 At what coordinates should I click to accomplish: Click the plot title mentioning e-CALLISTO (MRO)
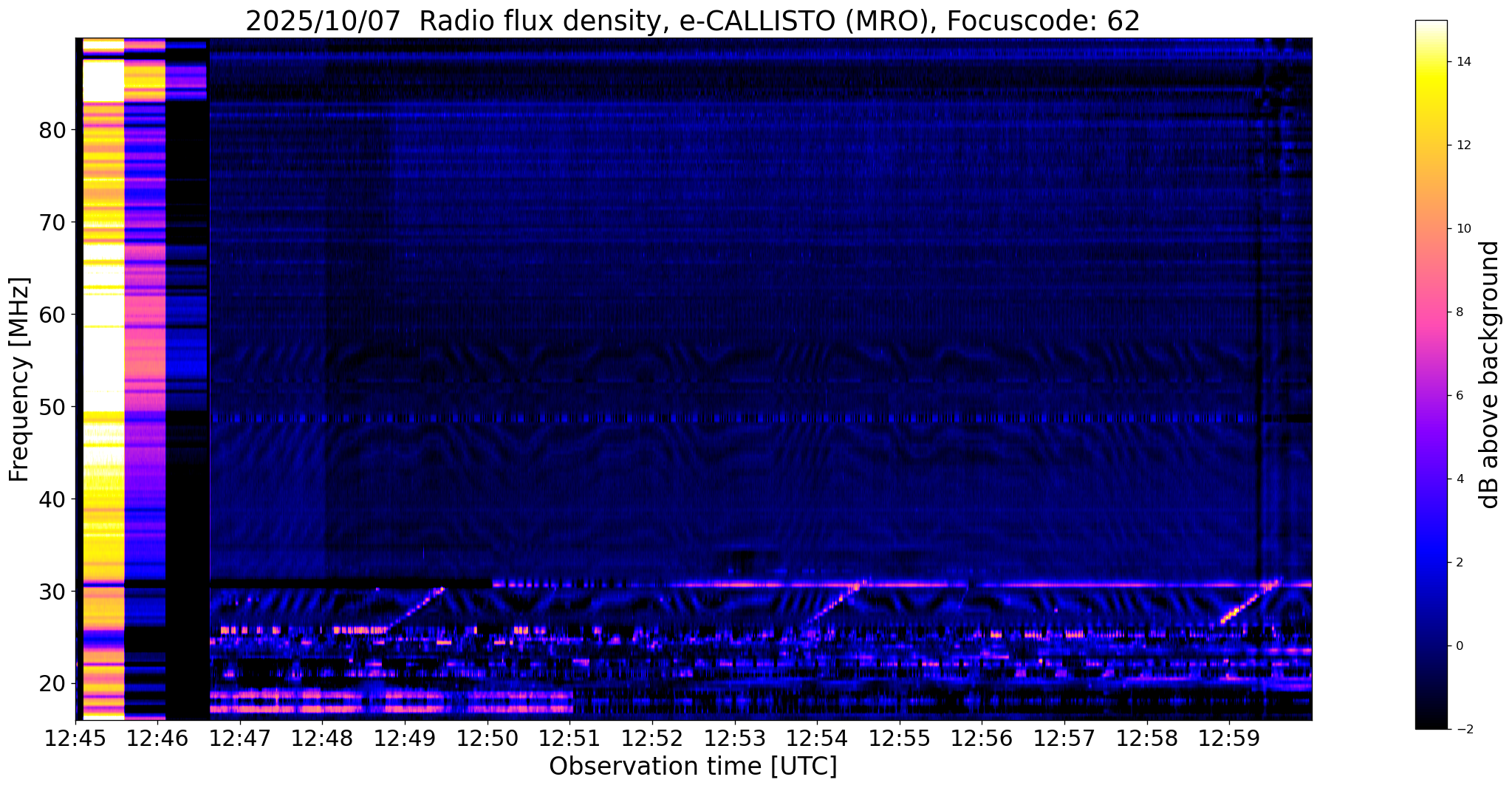[x=693, y=21]
